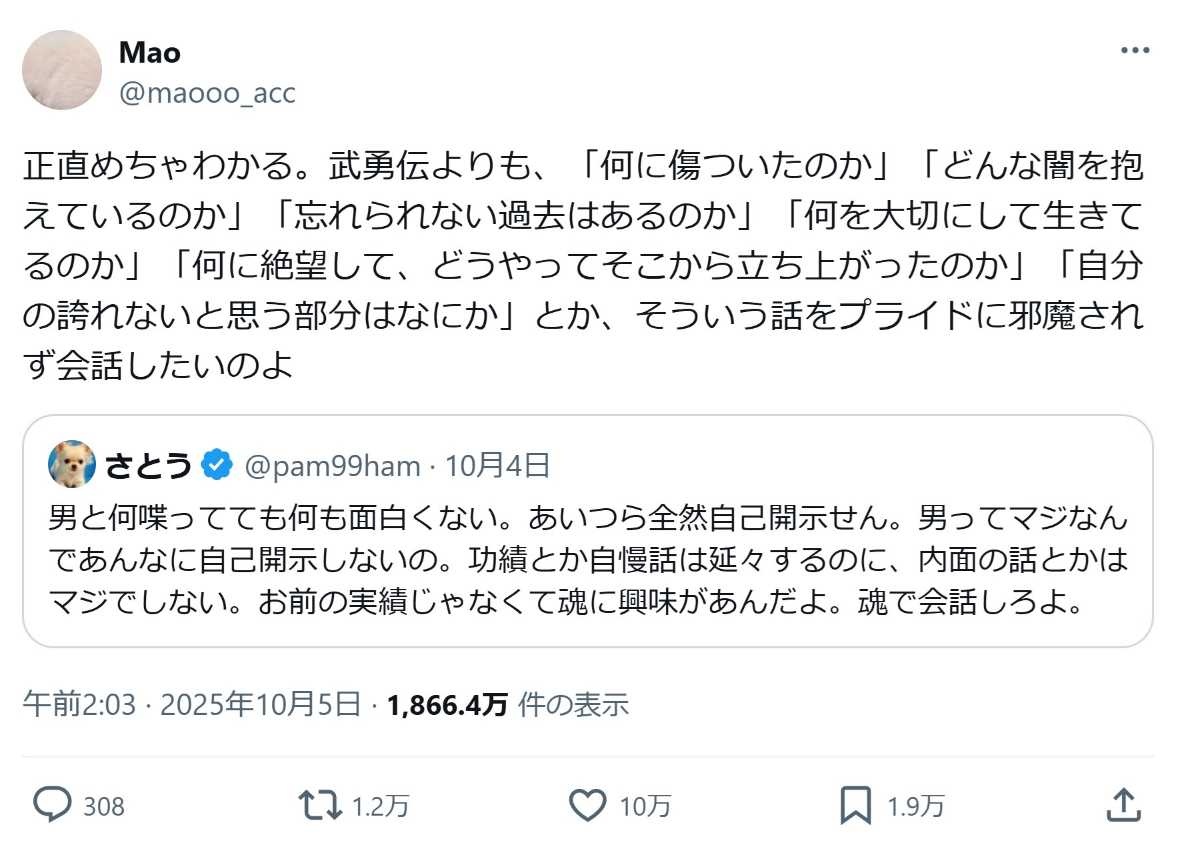Open the three-dot more options menu
Image resolution: width=1200 pixels, height=867 pixels.
pos(1135,51)
